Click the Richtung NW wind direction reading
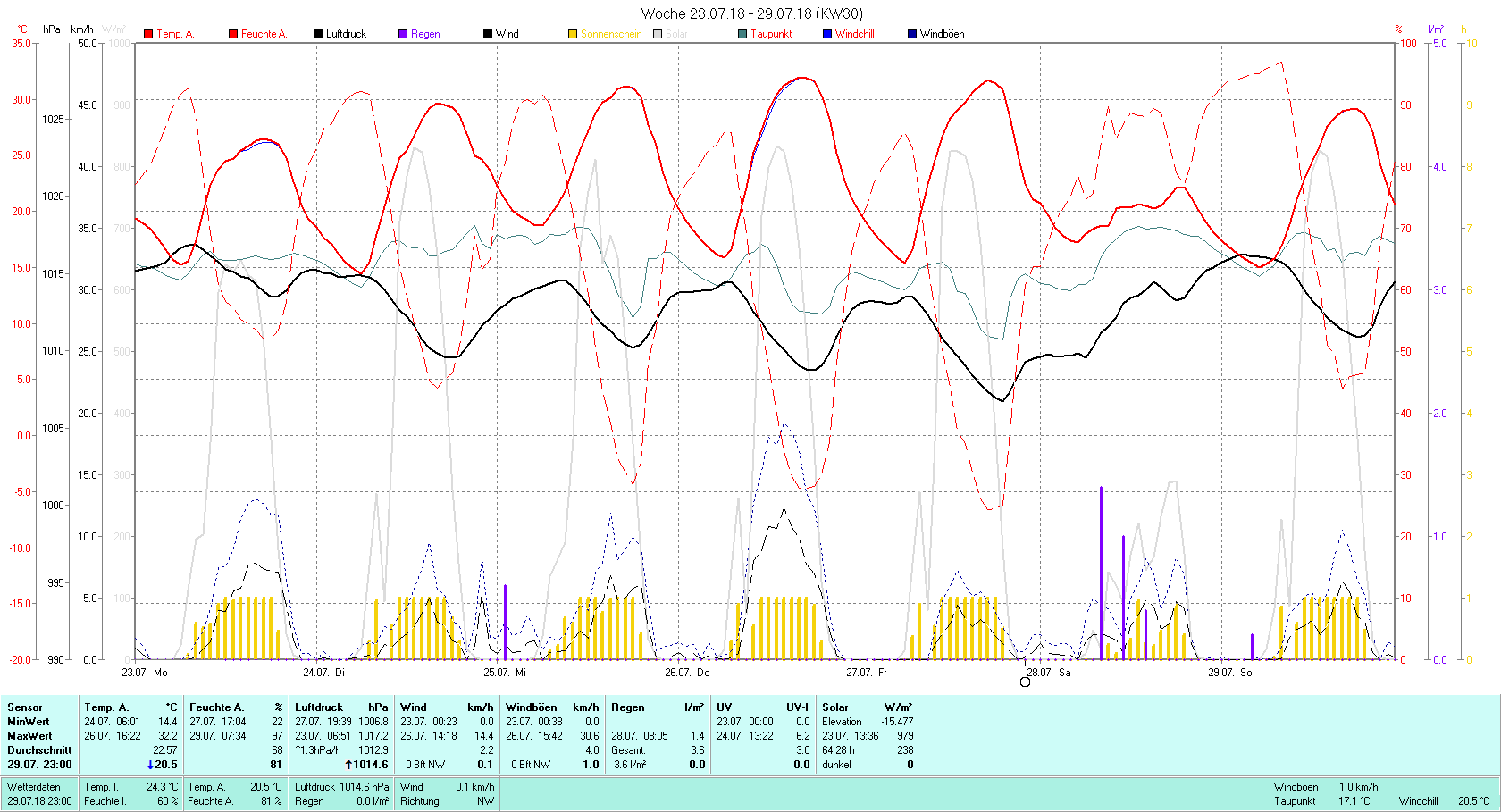 (447, 801)
